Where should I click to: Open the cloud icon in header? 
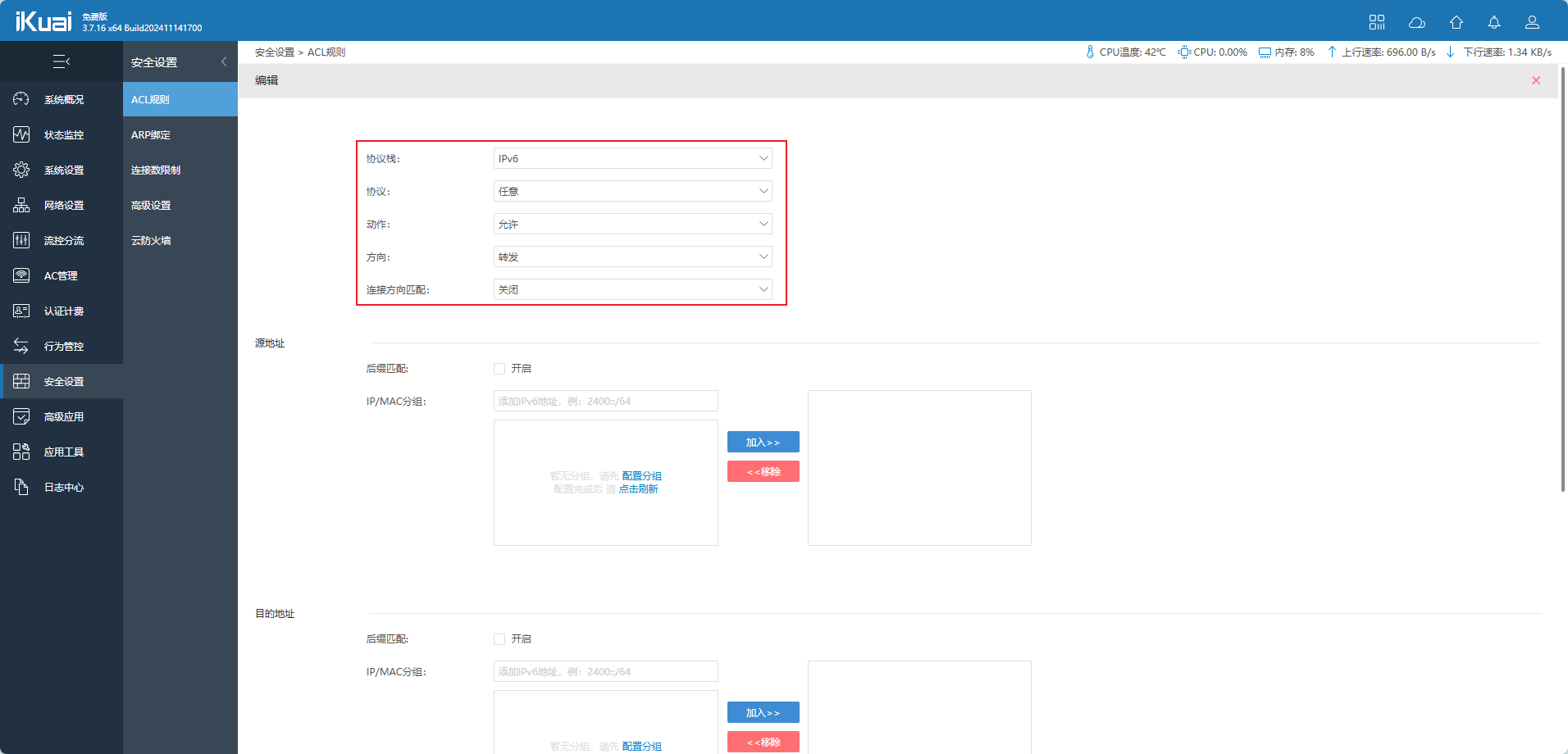pyautogui.click(x=1417, y=22)
